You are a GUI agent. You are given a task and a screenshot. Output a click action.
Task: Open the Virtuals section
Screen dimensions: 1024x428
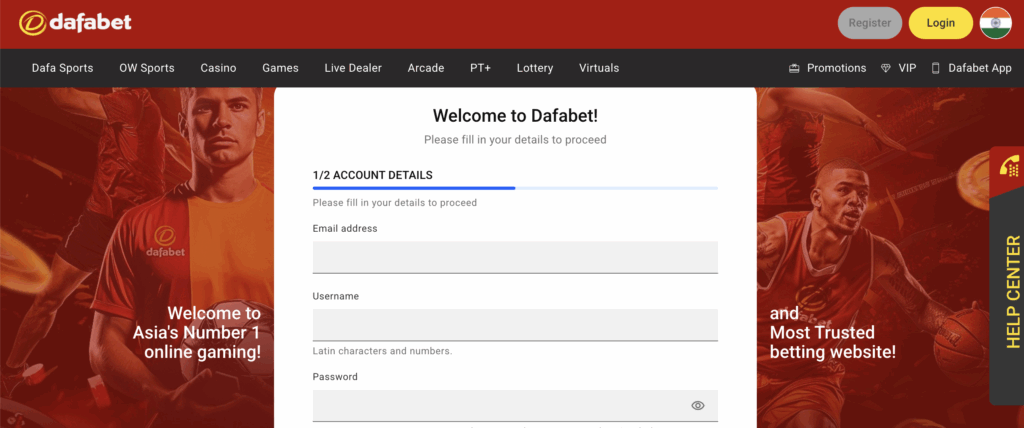pos(599,68)
